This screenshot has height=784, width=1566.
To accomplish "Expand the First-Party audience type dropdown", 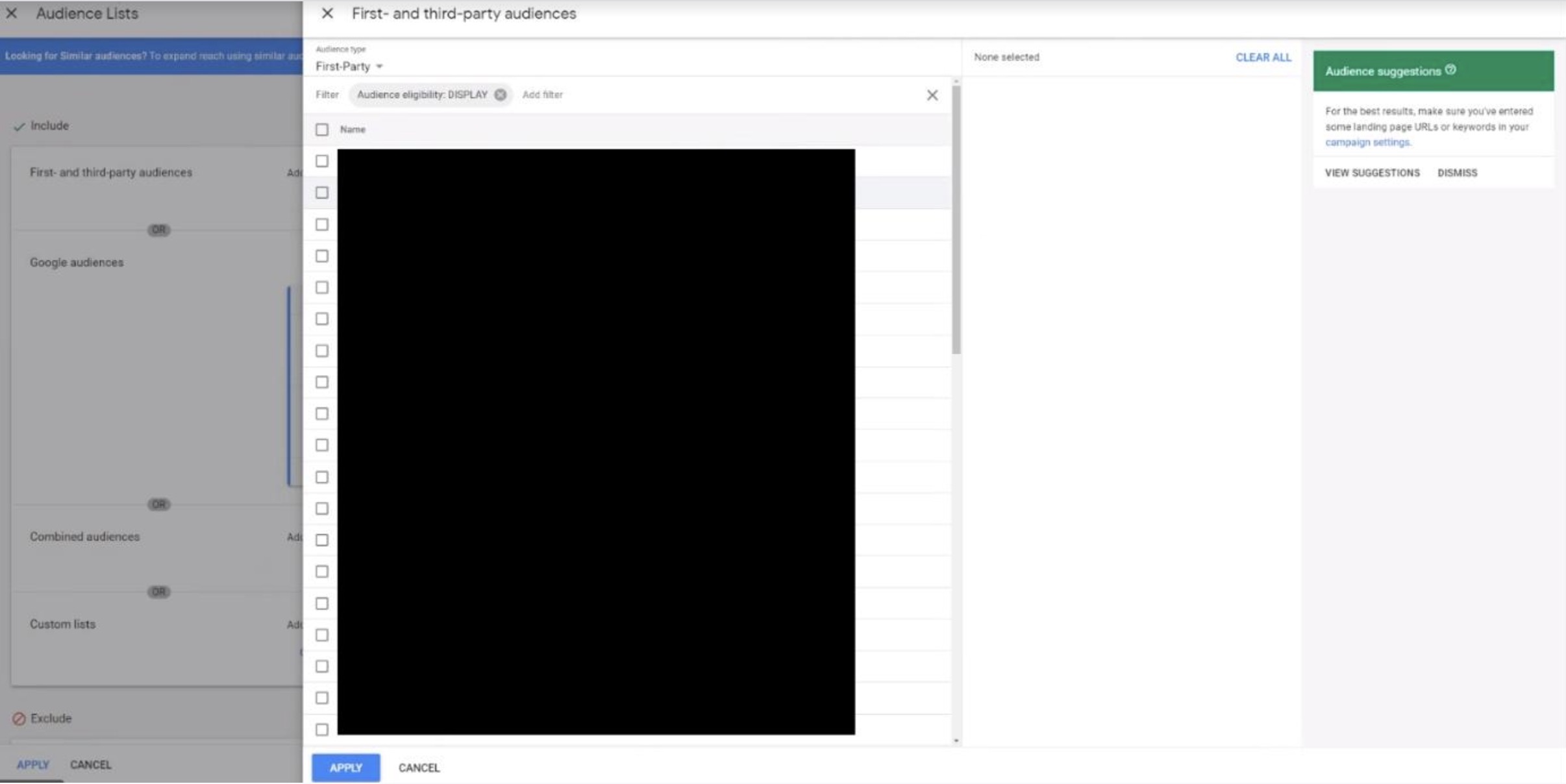I will pyautogui.click(x=349, y=65).
